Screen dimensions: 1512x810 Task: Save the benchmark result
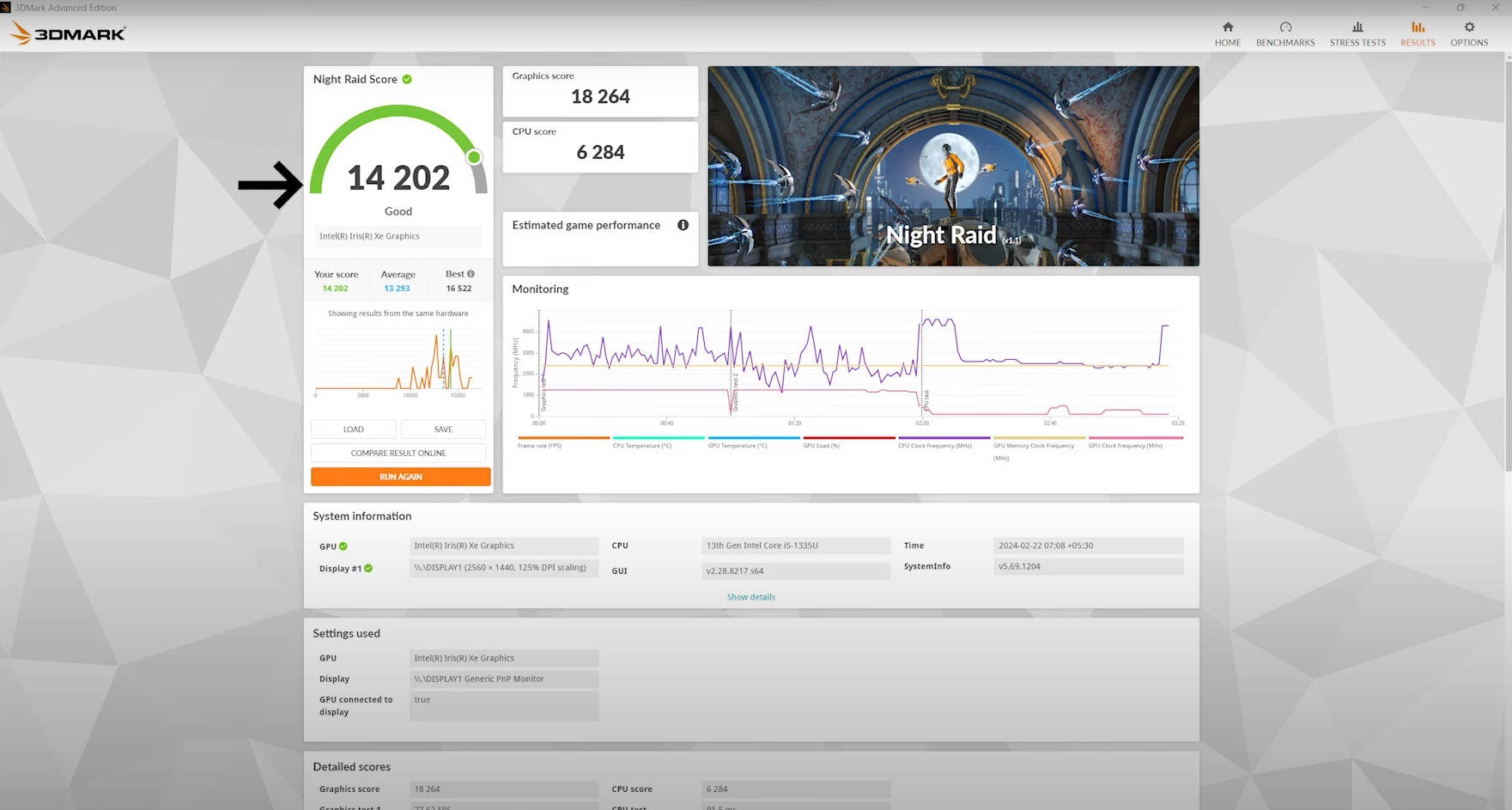(443, 429)
